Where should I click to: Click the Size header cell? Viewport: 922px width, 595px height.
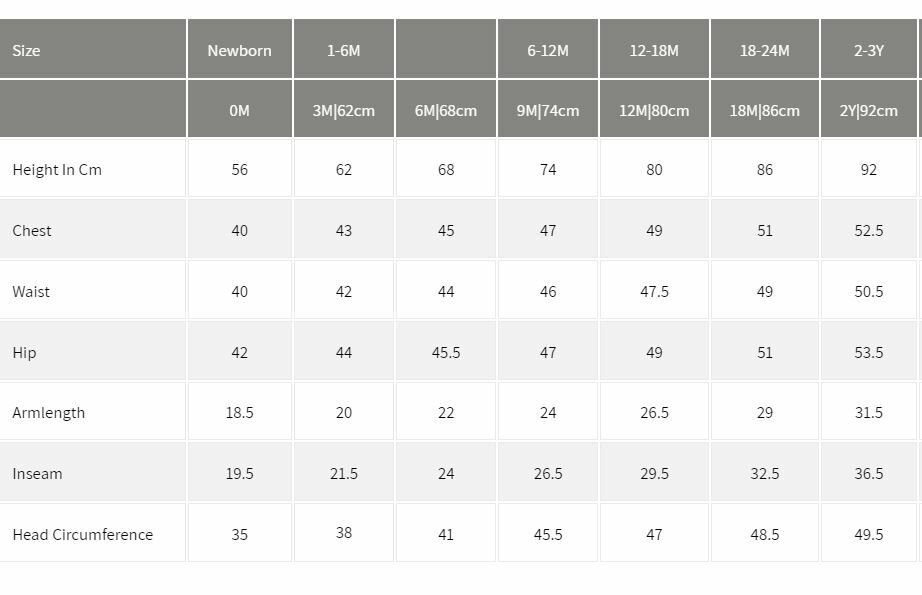coord(27,50)
